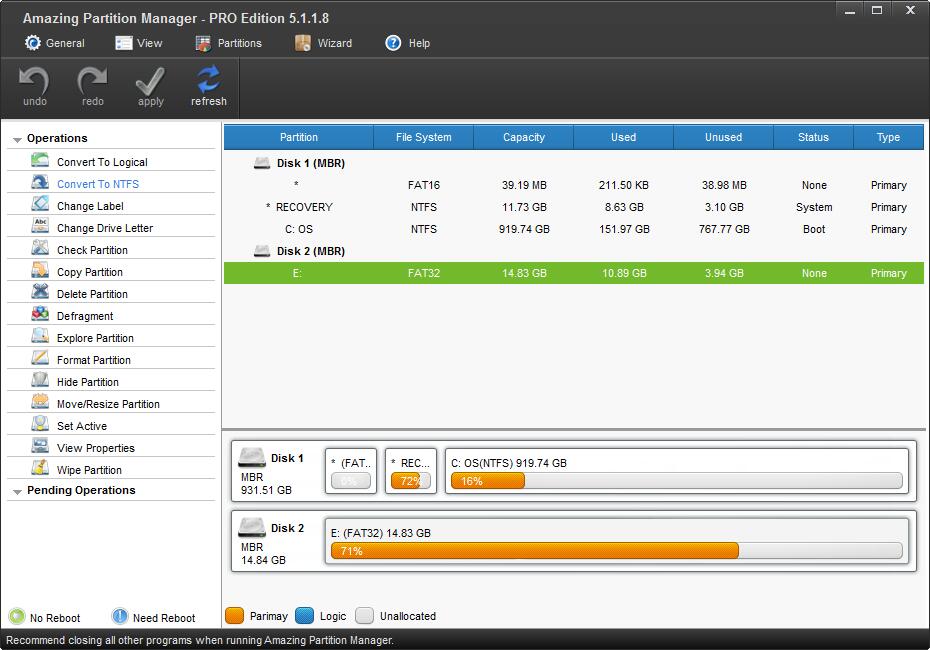Click the blue Logic legend swatch

click(304, 616)
